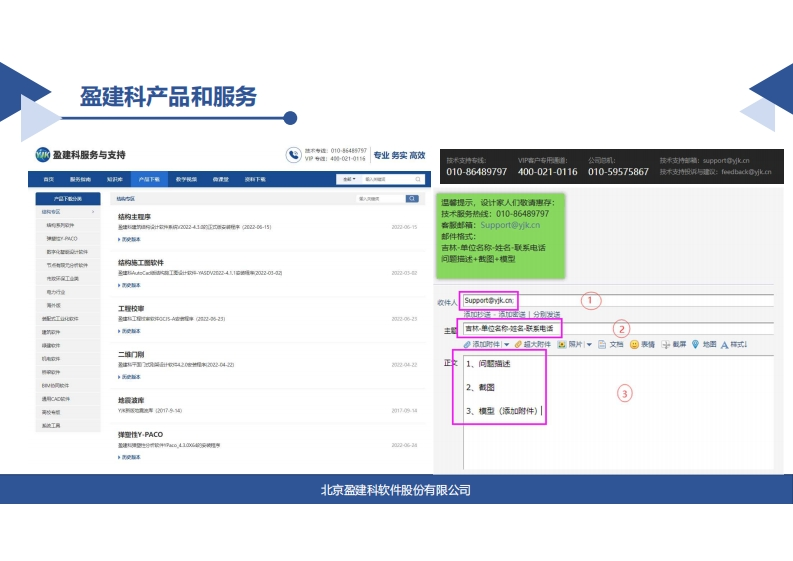Open the 表情 emoji picker

[x=634, y=344]
